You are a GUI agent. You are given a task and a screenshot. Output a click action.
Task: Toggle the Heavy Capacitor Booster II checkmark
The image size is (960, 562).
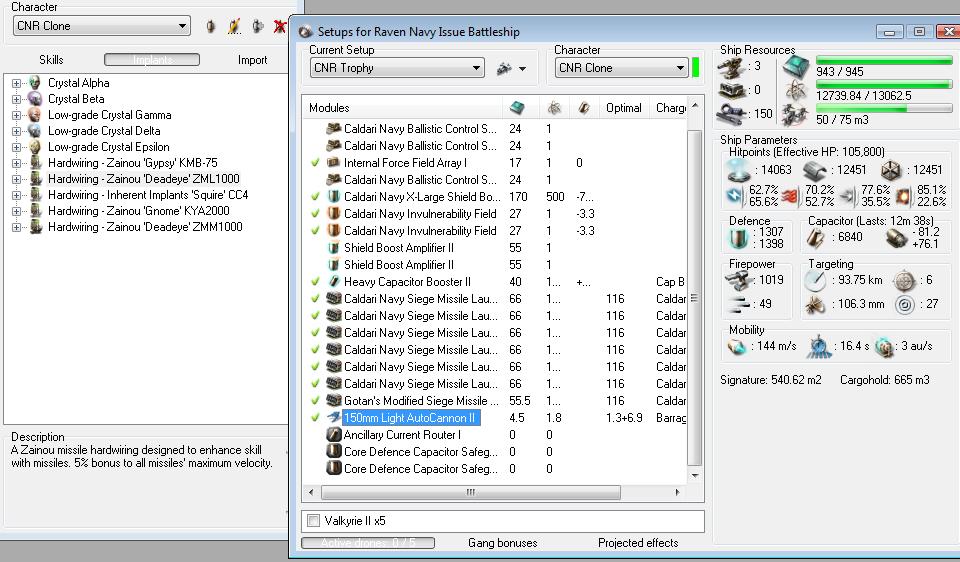315,282
